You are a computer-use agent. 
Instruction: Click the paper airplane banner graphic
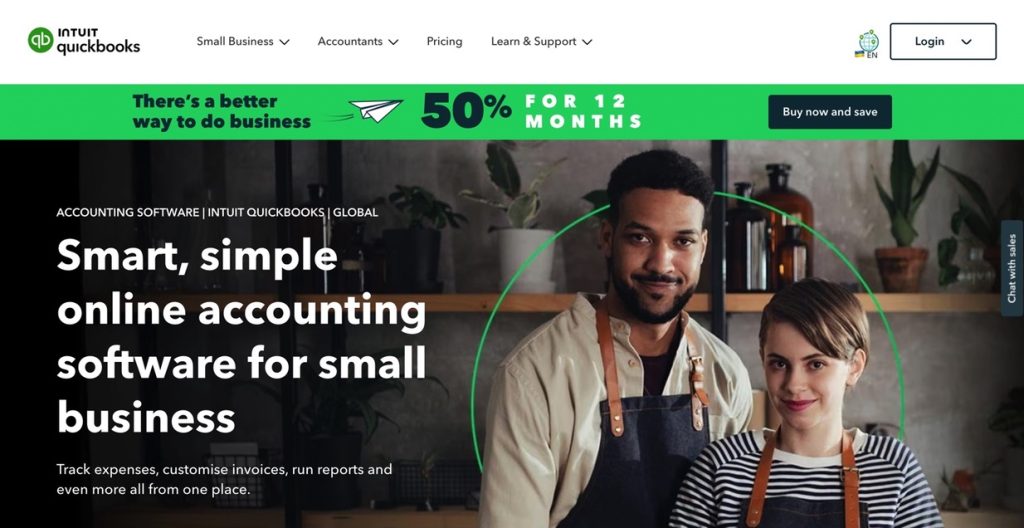coord(369,112)
